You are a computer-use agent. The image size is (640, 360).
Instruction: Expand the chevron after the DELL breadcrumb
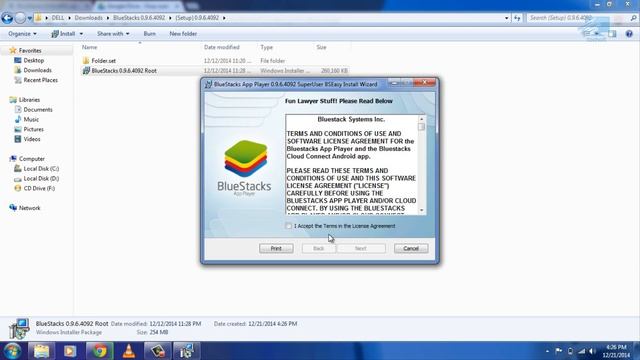(x=69, y=18)
